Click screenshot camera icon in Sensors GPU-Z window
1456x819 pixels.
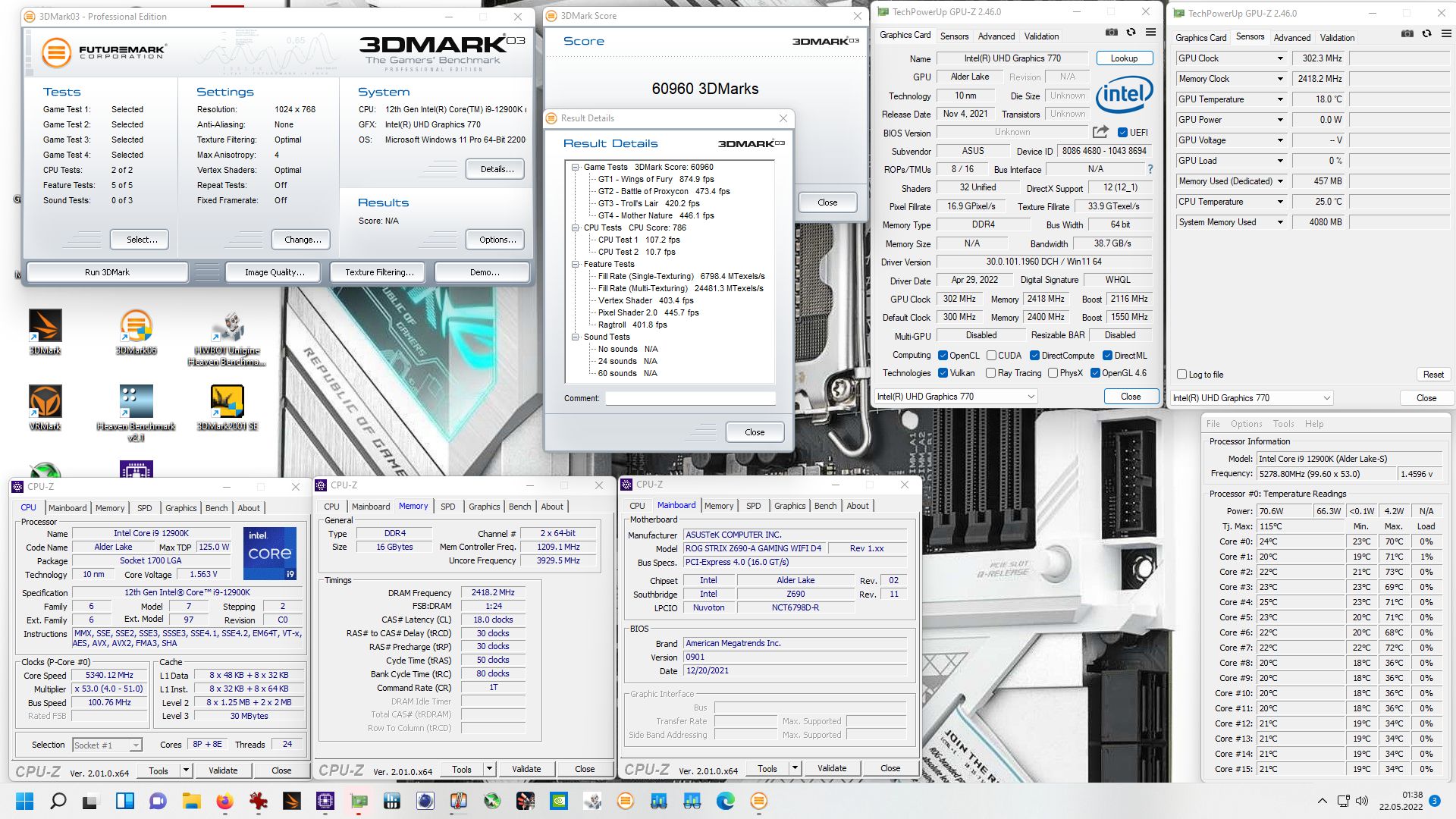tap(1407, 34)
